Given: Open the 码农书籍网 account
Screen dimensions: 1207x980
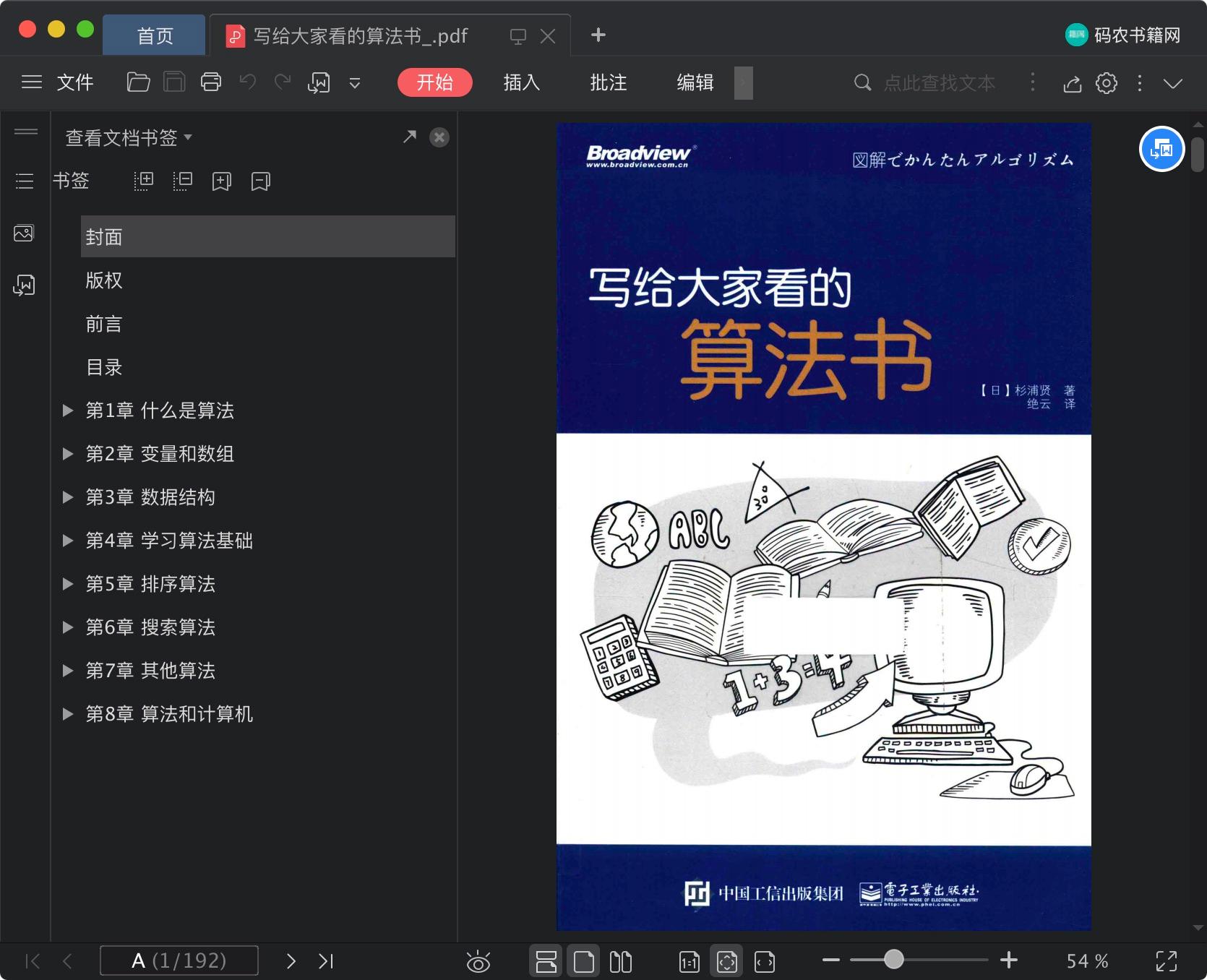Looking at the screenshot, I should (1122, 35).
